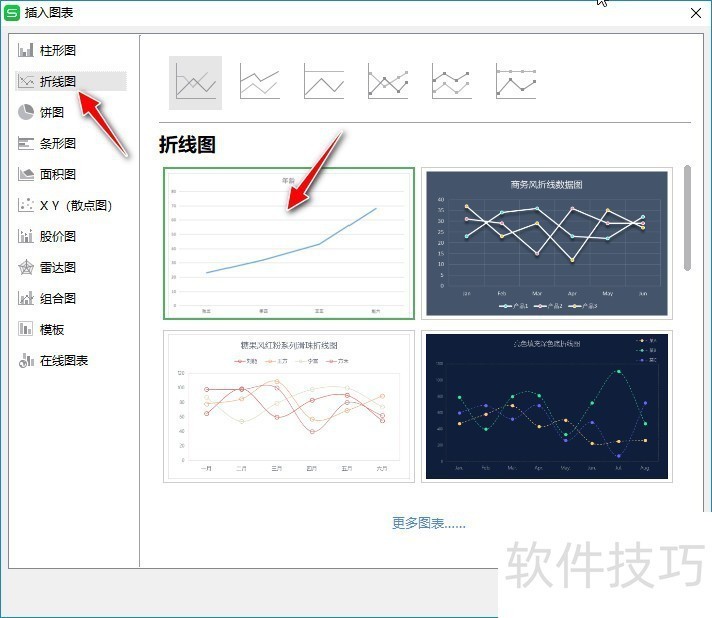The image size is (712, 618).
Task: Select the 折线图 line chart icon
Action: coord(25,81)
